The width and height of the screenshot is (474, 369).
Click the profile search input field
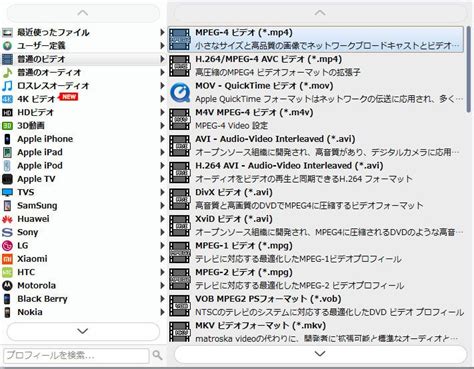click(x=76, y=355)
